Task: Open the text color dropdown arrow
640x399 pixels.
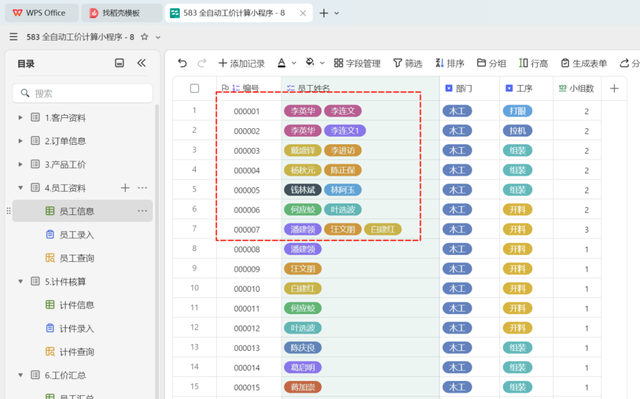Action: [293, 63]
